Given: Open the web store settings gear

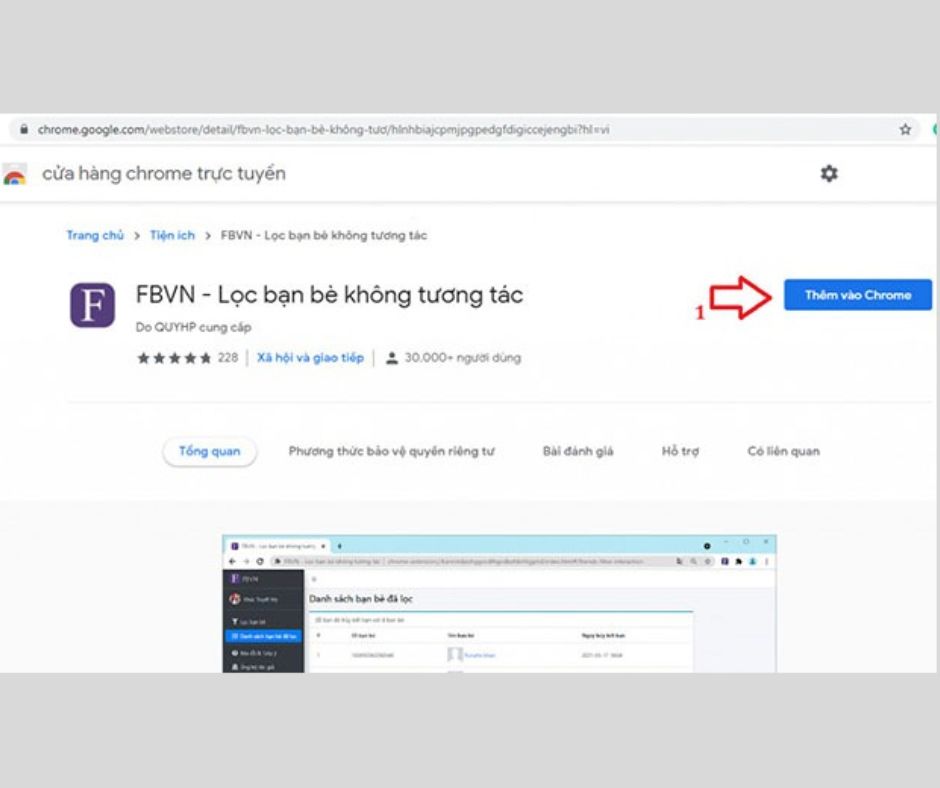Looking at the screenshot, I should 829,173.
